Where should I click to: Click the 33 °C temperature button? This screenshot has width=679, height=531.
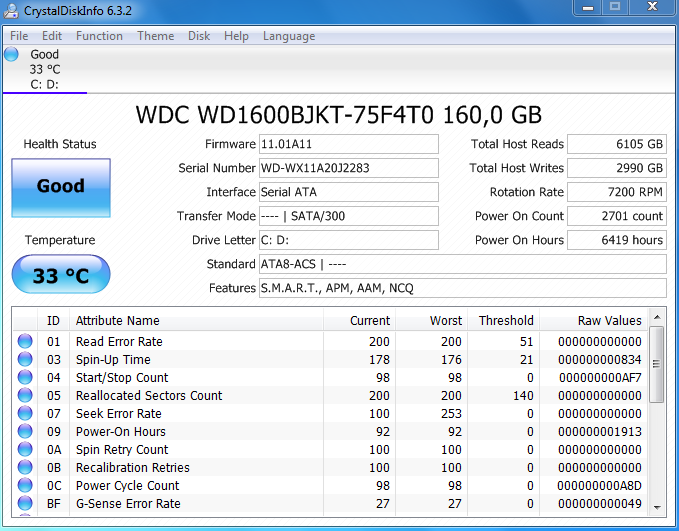(61, 274)
